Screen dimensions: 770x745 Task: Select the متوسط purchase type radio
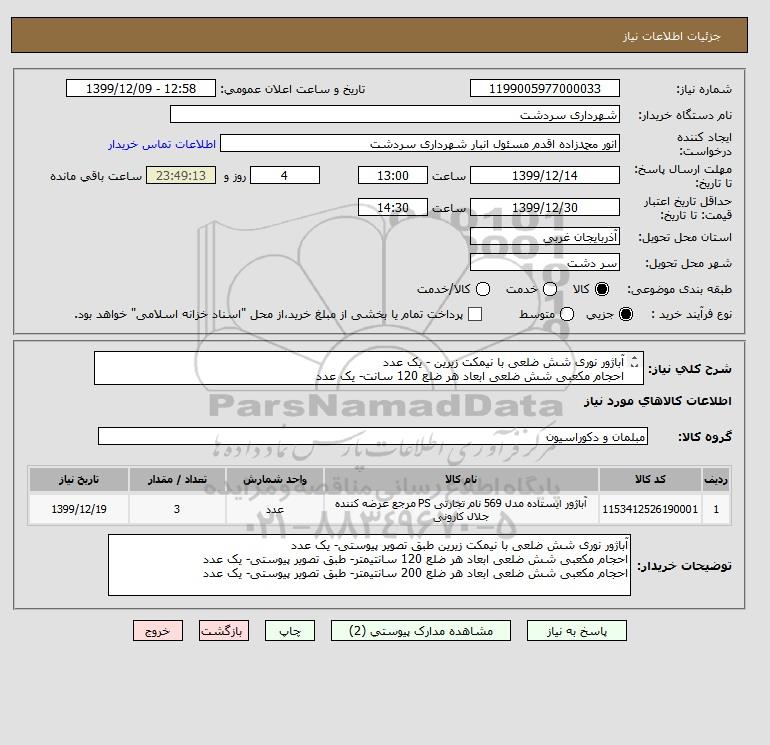(x=567, y=314)
